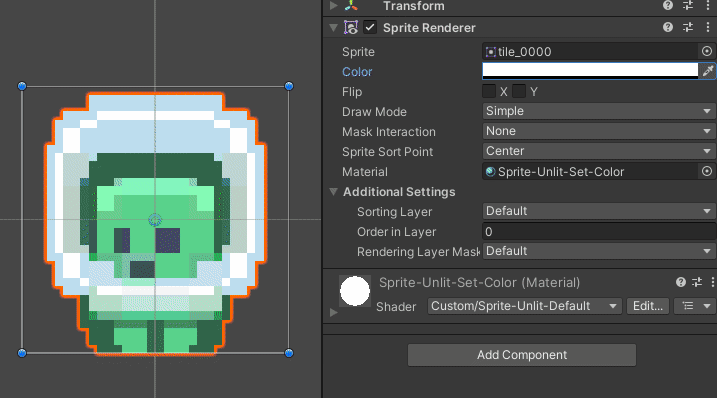717x398 pixels.
Task: Select the top-right sprite rect handle
Action: coord(289,86)
